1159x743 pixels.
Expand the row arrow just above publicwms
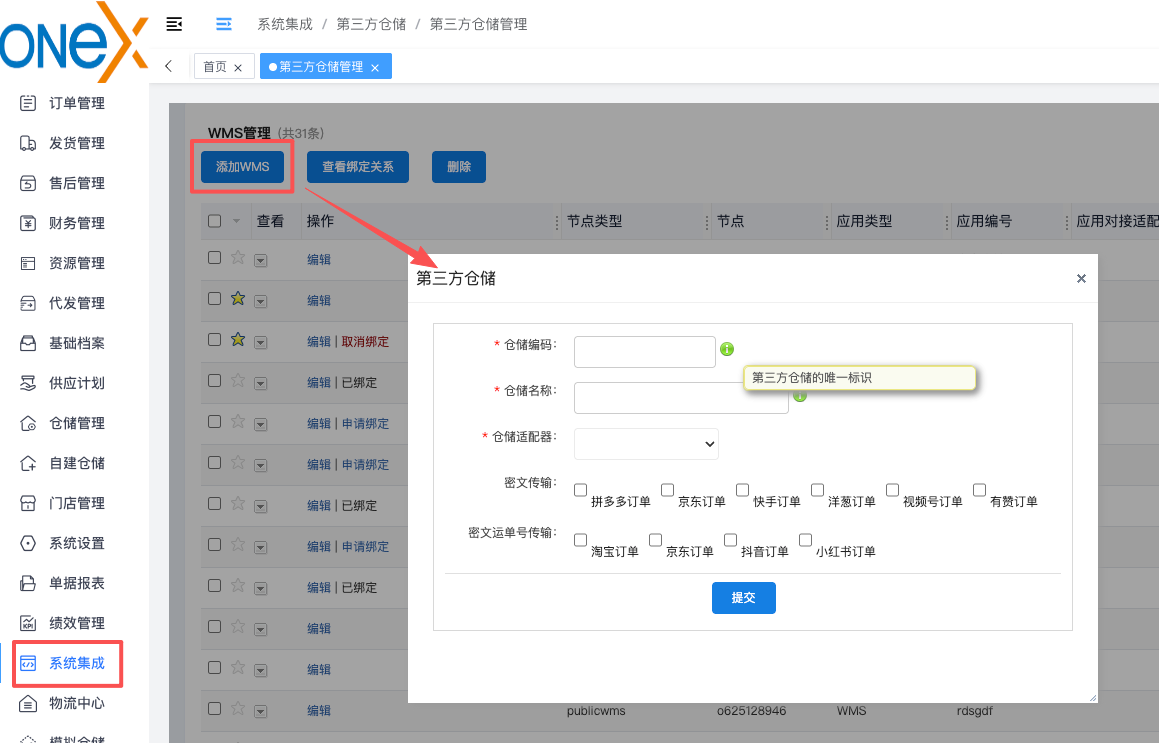pyautogui.click(x=260, y=671)
